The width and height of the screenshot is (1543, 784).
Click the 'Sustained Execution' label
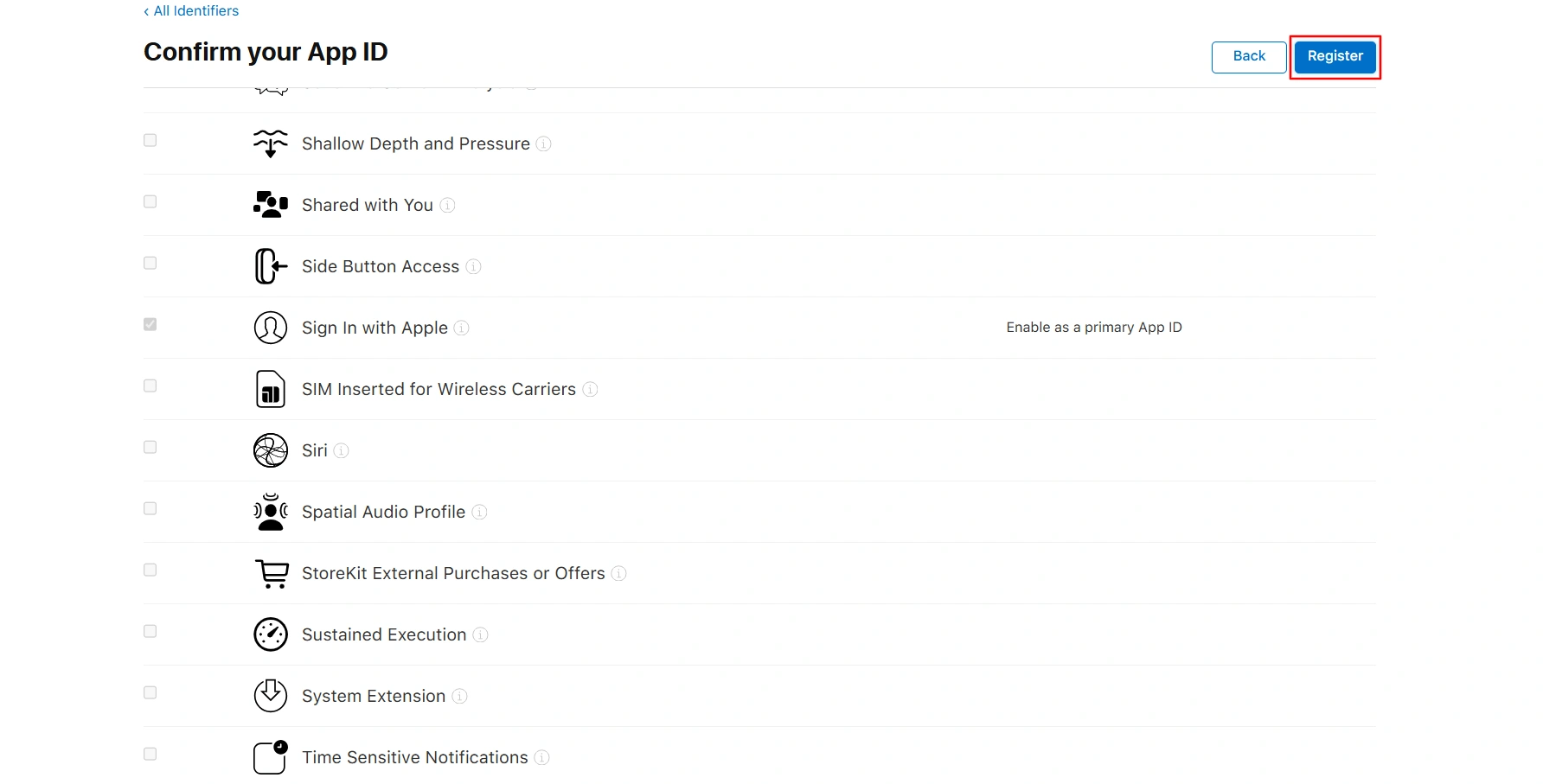point(384,634)
